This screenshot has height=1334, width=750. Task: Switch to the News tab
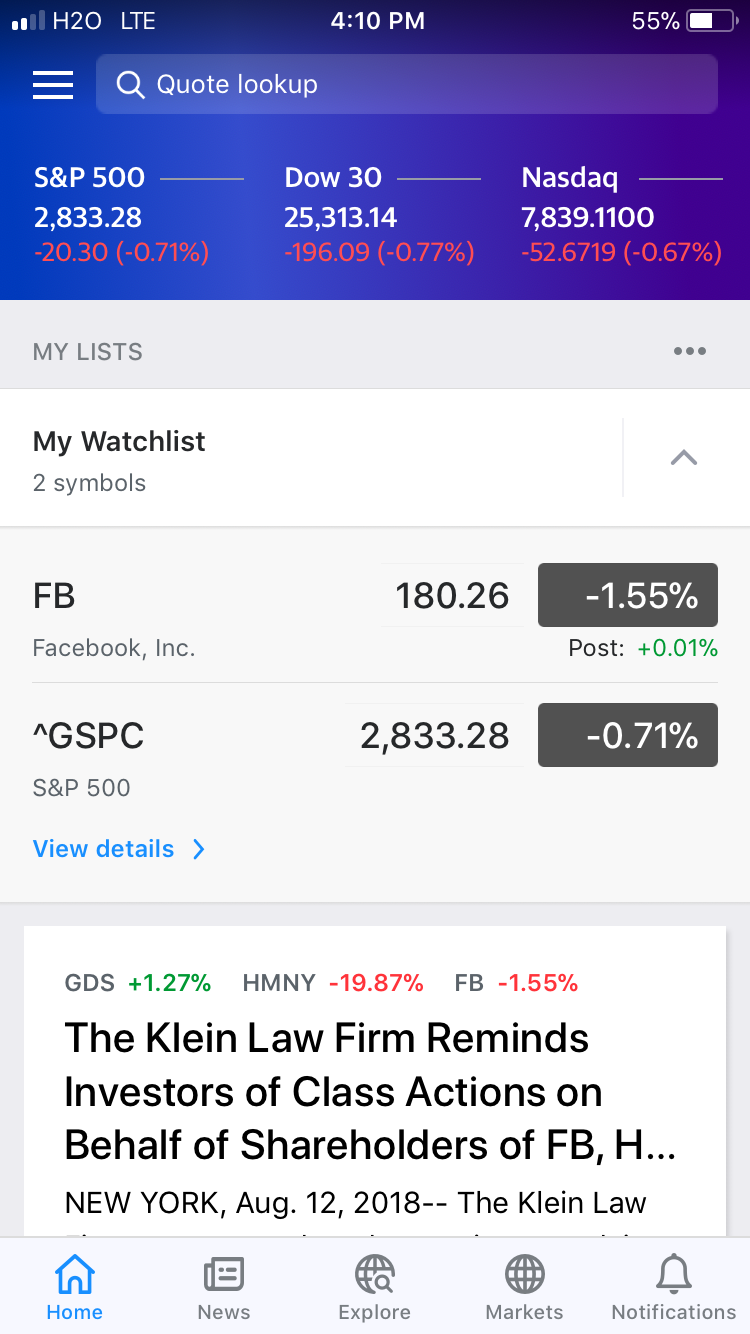(x=224, y=1288)
